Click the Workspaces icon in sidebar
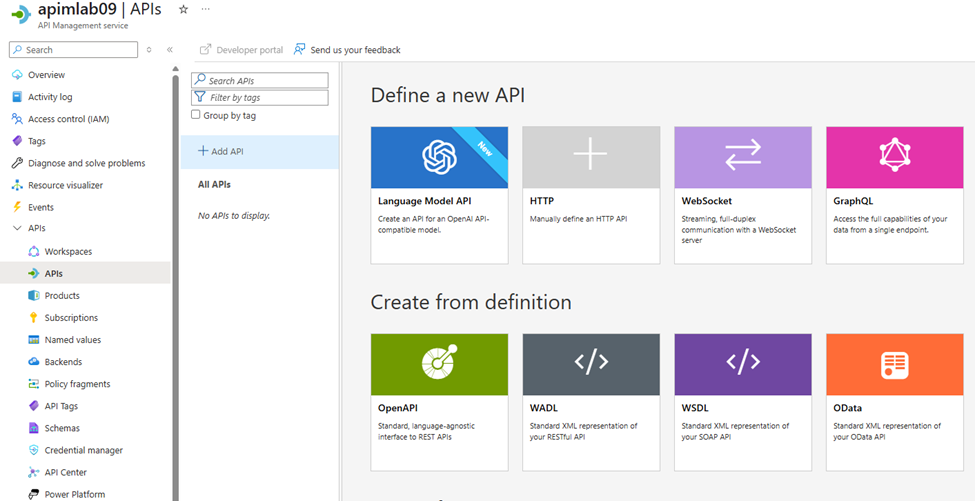Viewport: 975px width, 501px height. coord(34,252)
